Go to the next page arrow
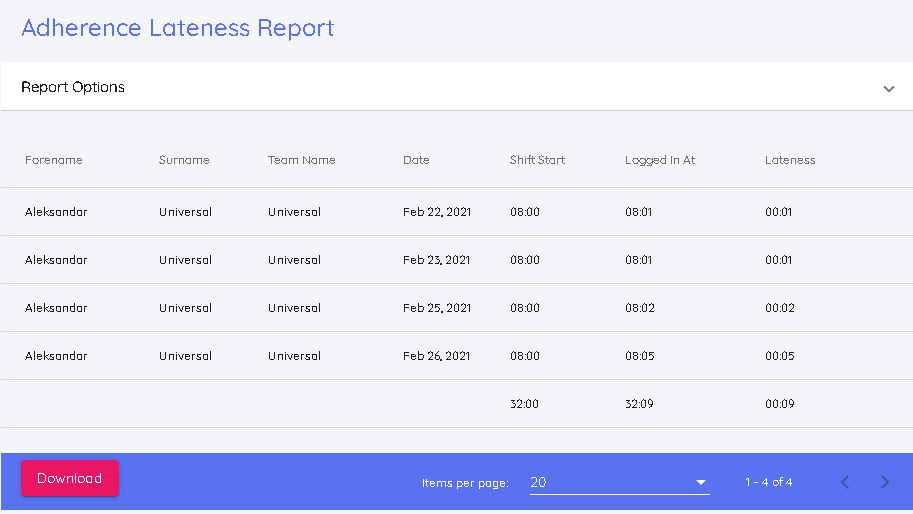Viewport: 913px width, 514px height. coord(884,482)
